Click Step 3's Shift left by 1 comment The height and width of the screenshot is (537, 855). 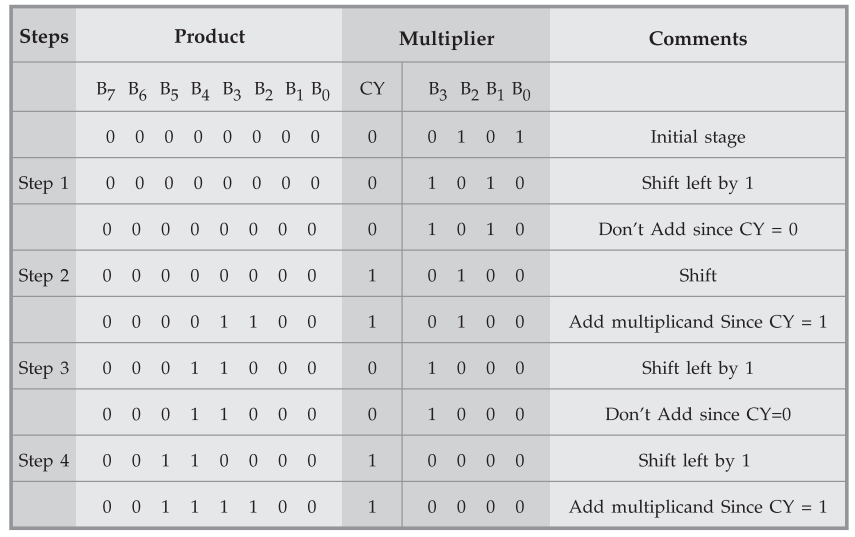pos(697,368)
